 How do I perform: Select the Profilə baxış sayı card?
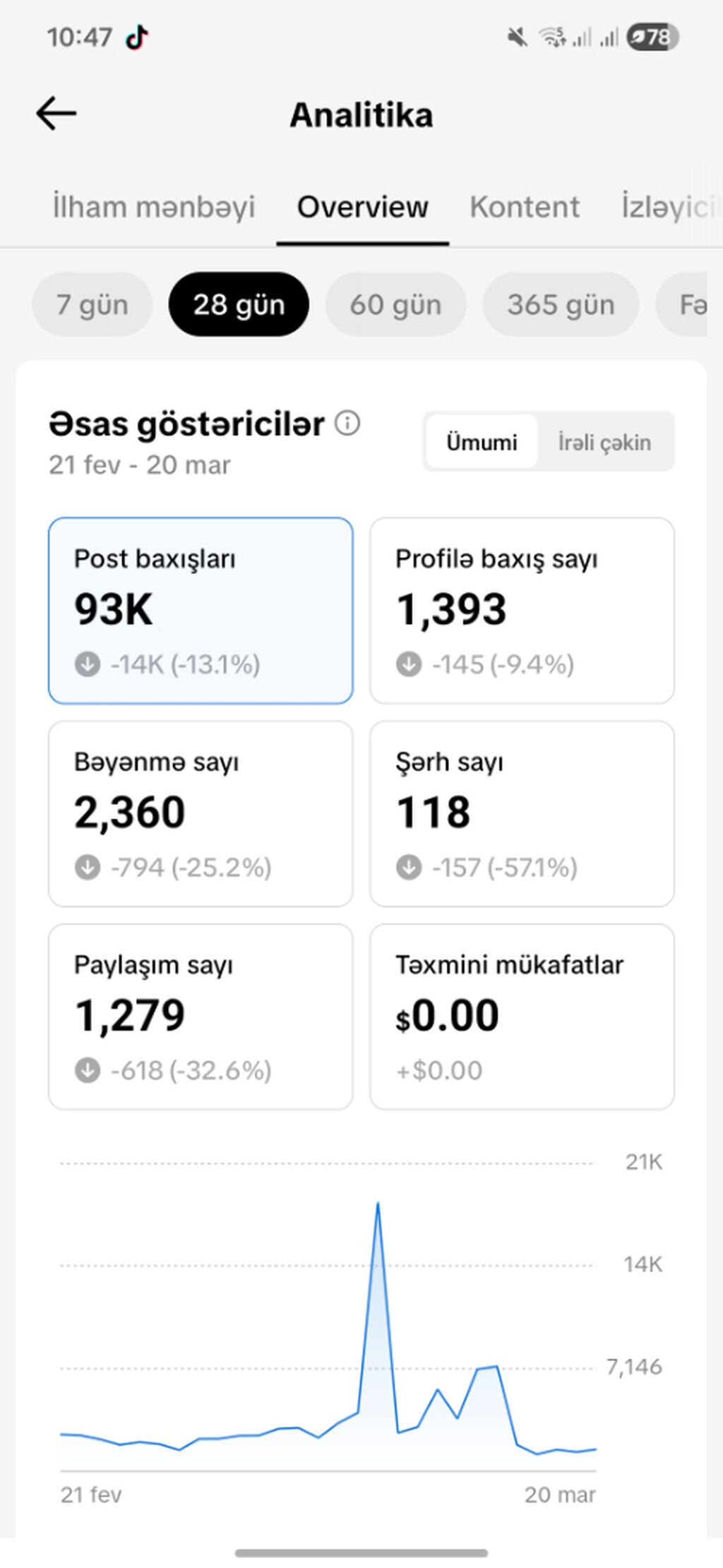tap(522, 611)
